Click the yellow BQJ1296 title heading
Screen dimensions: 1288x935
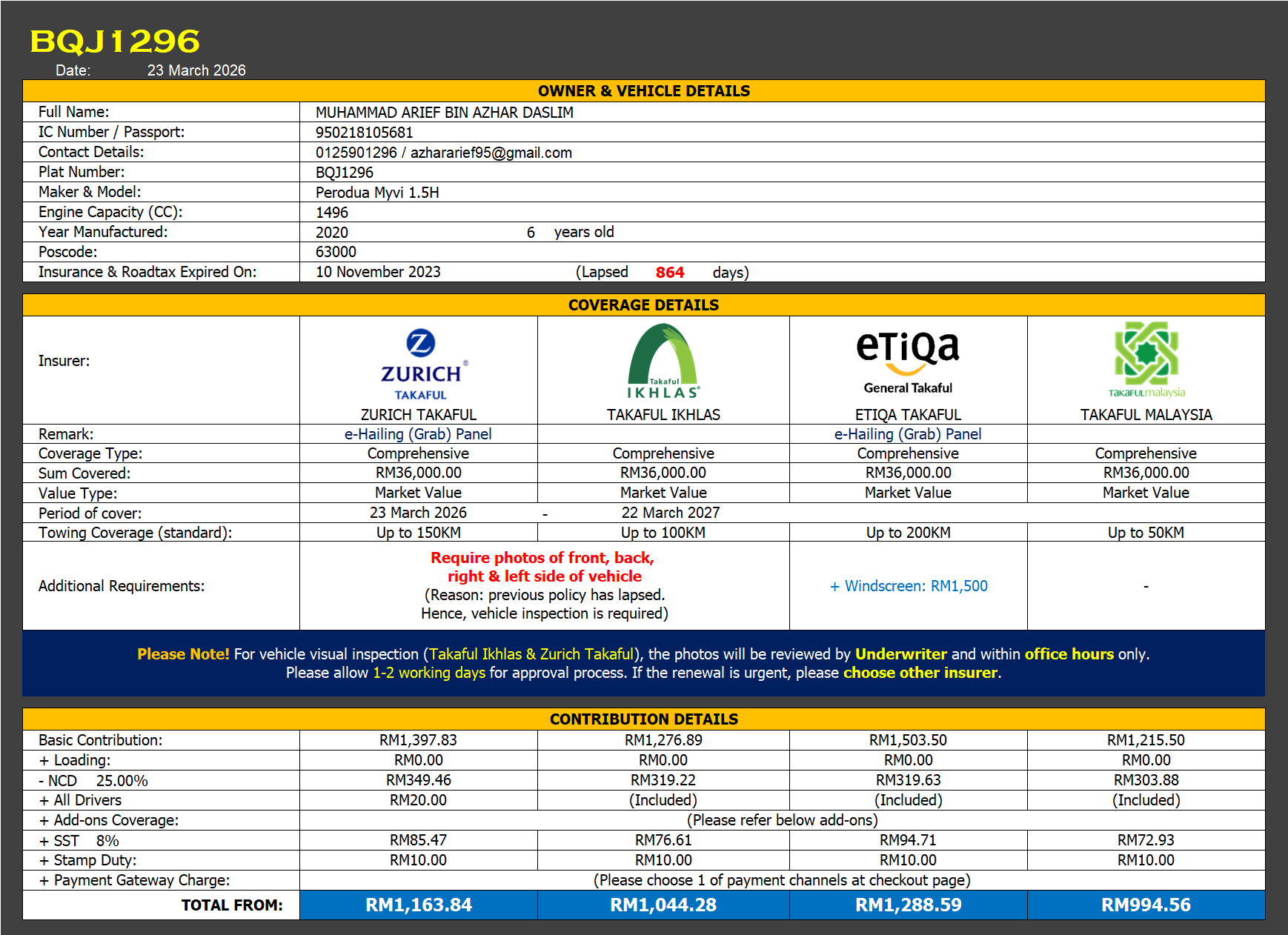115,41
